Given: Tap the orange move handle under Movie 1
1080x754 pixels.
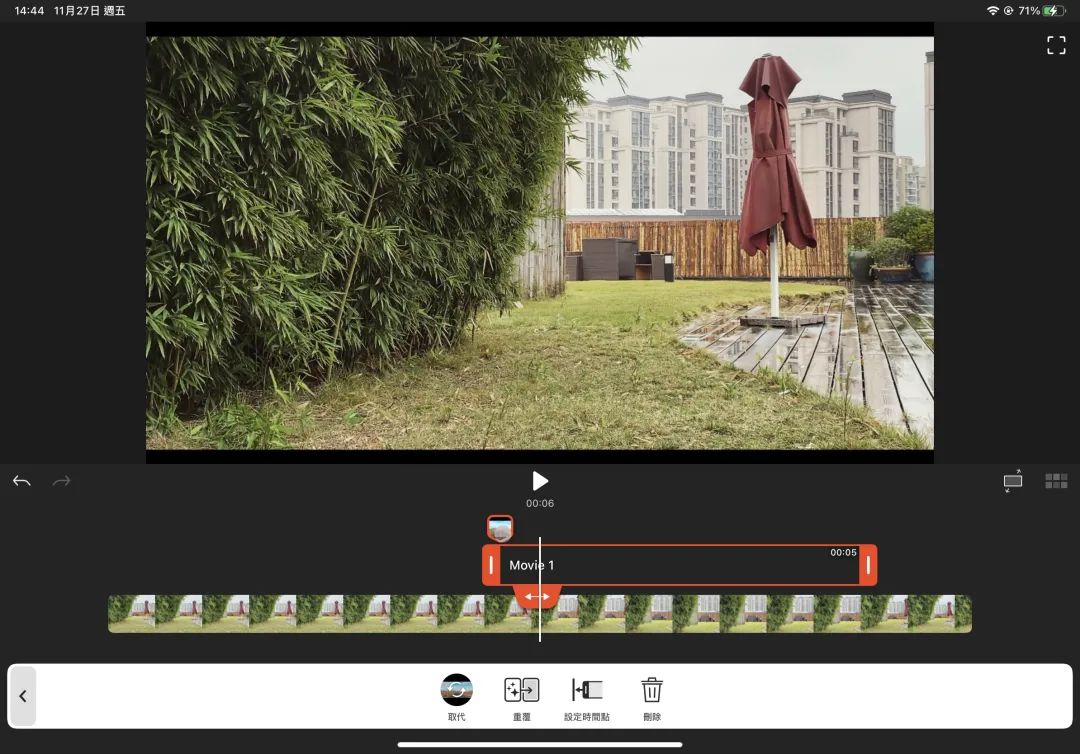Looking at the screenshot, I should [x=537, y=596].
